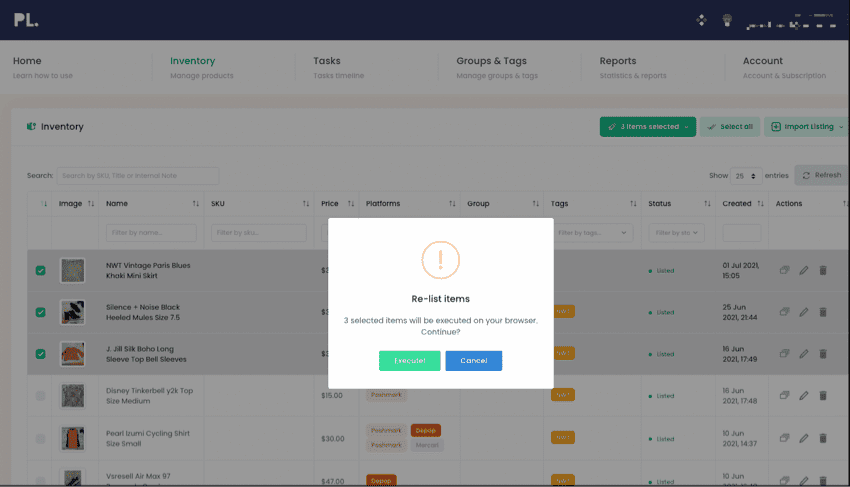
Task: Click the Created date filter field
Action: tap(742, 233)
